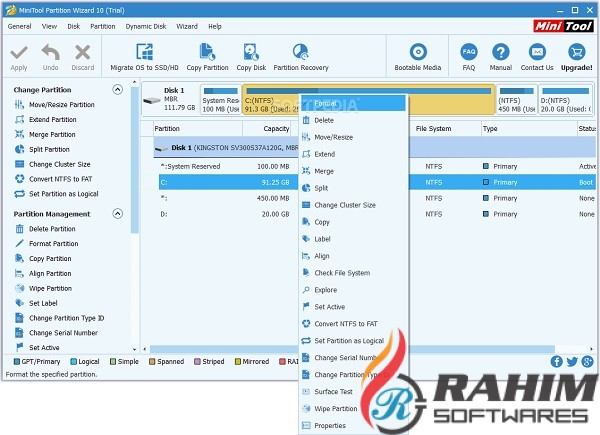600x435 pixels.
Task: Choose Change Serial Number in sidebar
Action: point(56,333)
